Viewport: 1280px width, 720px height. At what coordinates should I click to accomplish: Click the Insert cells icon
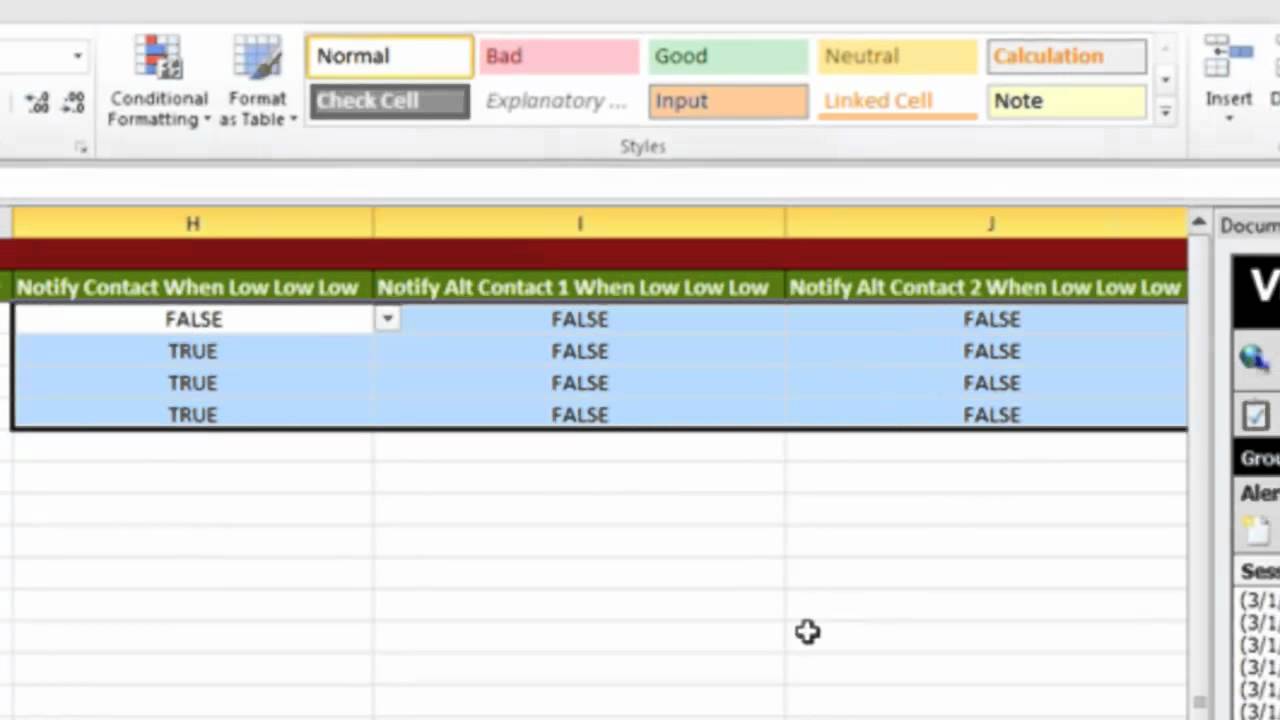(1228, 57)
